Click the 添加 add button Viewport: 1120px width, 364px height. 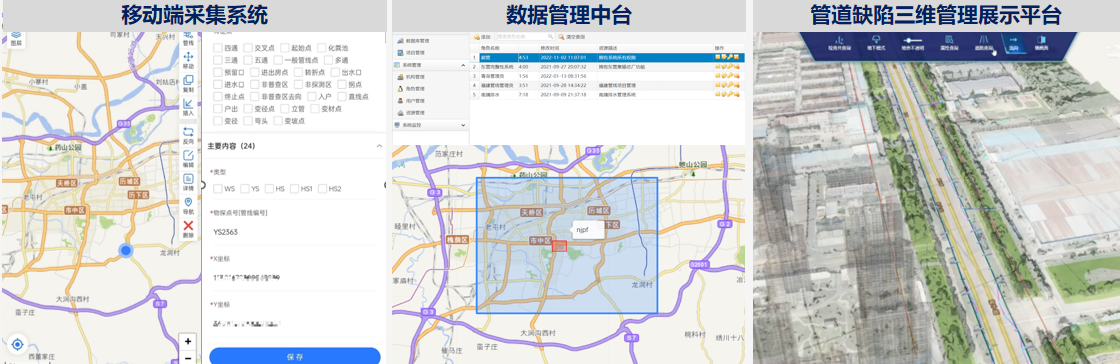click(x=481, y=36)
